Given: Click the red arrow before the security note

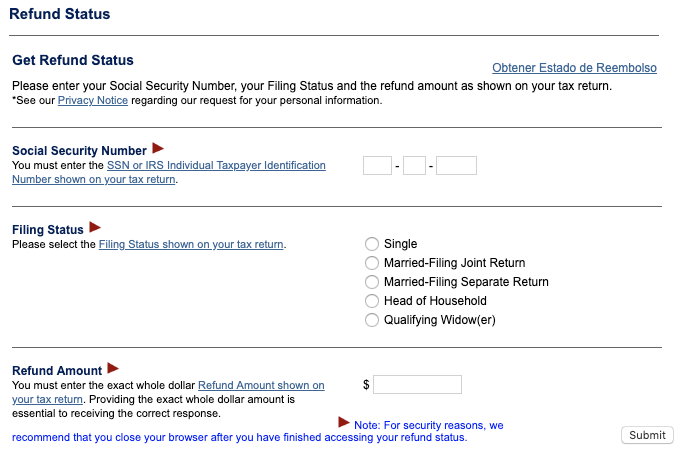Looking at the screenshot, I should pyautogui.click(x=344, y=422).
